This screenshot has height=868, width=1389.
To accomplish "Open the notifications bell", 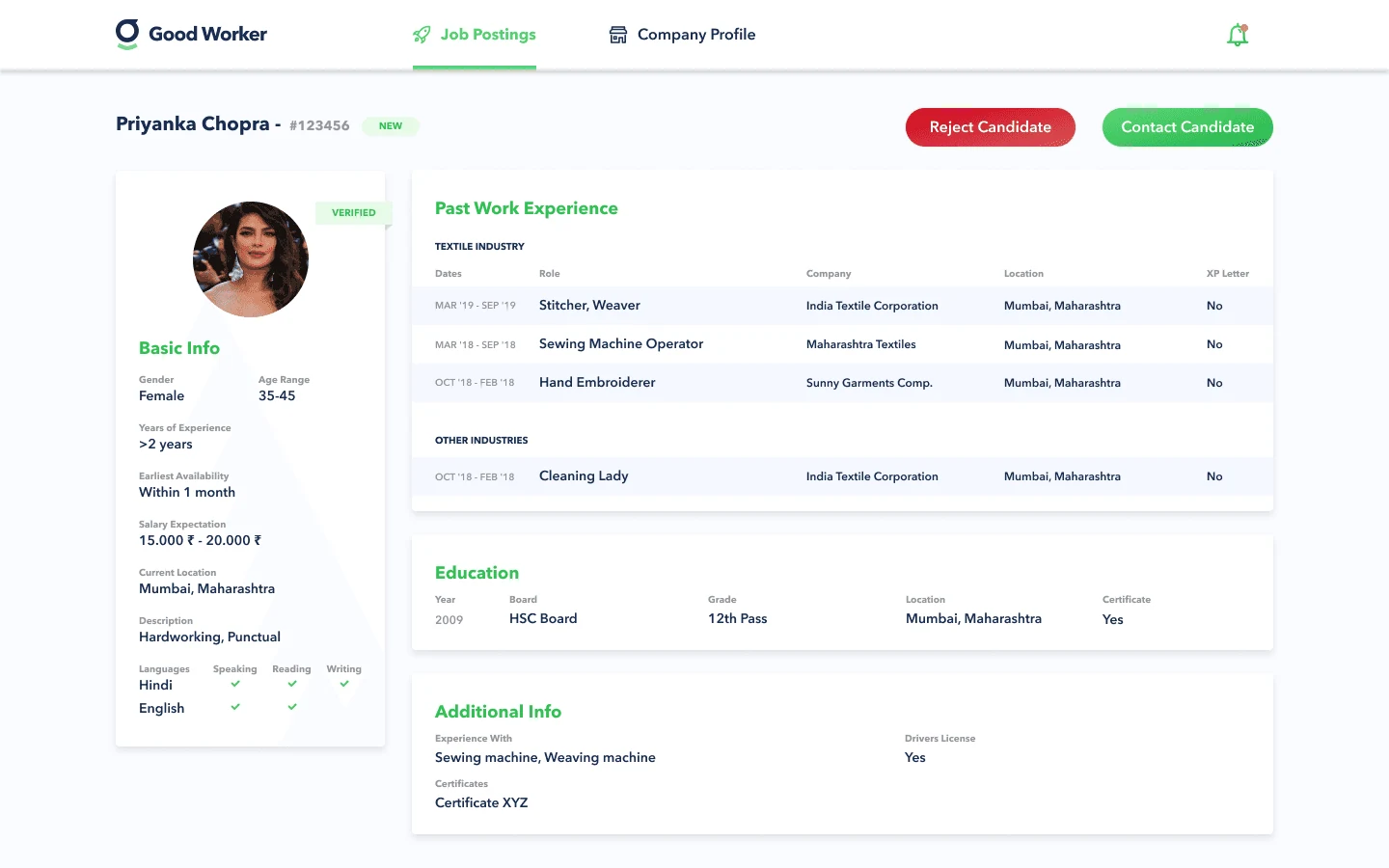I will pyautogui.click(x=1238, y=35).
